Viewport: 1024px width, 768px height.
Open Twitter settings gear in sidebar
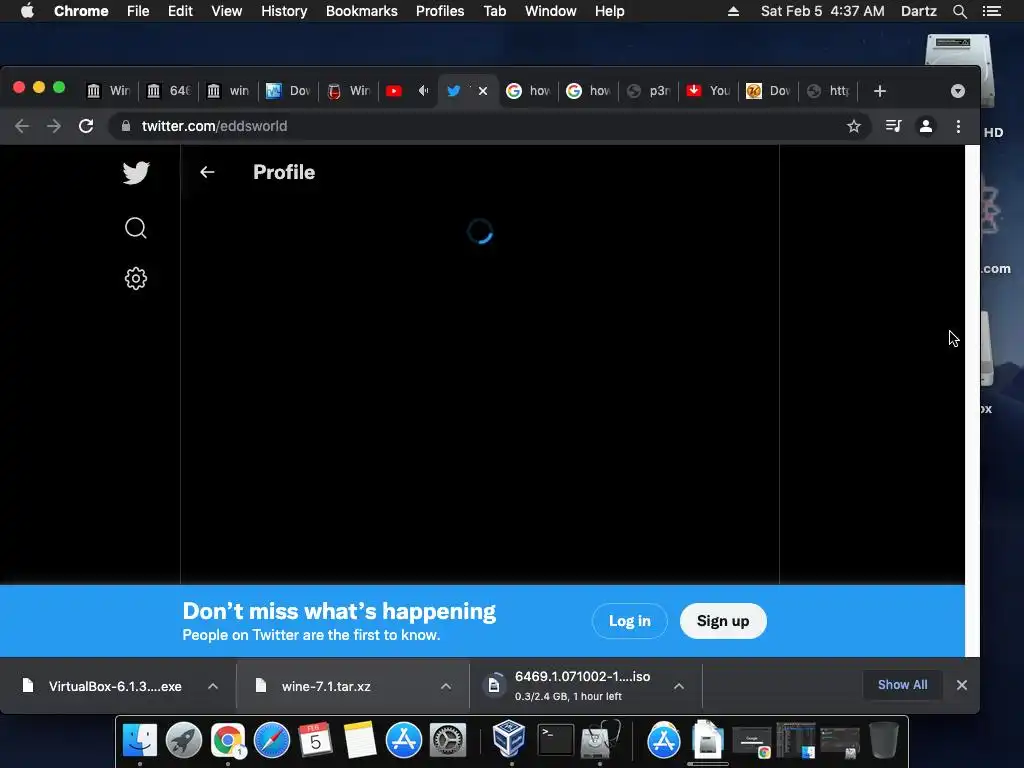pos(136,279)
